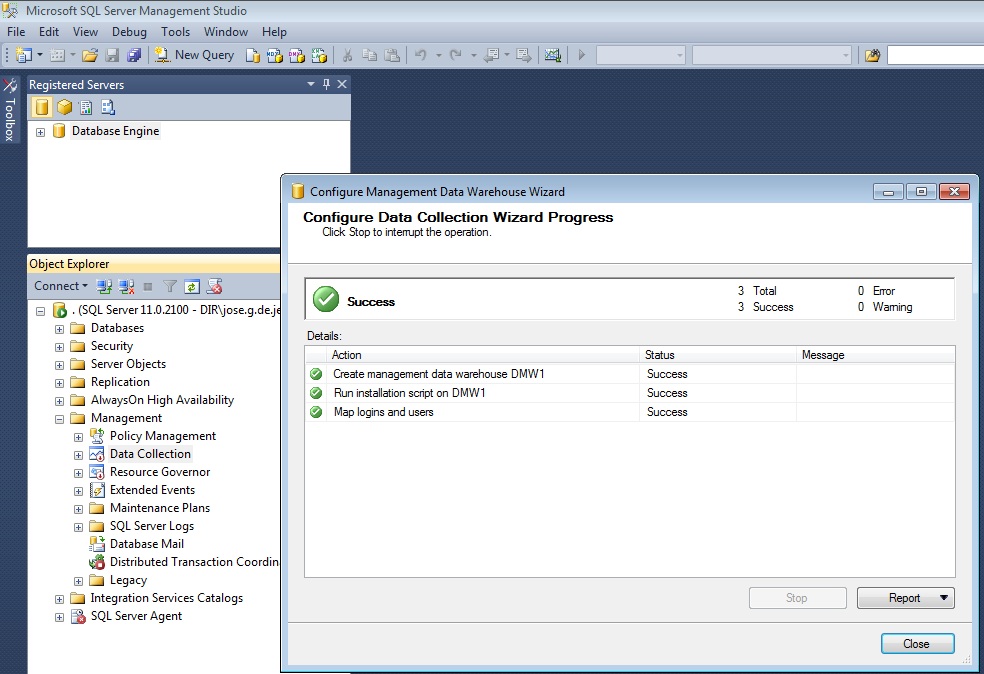Open the Help menu
The height and width of the screenshot is (674, 984).
(x=274, y=32)
